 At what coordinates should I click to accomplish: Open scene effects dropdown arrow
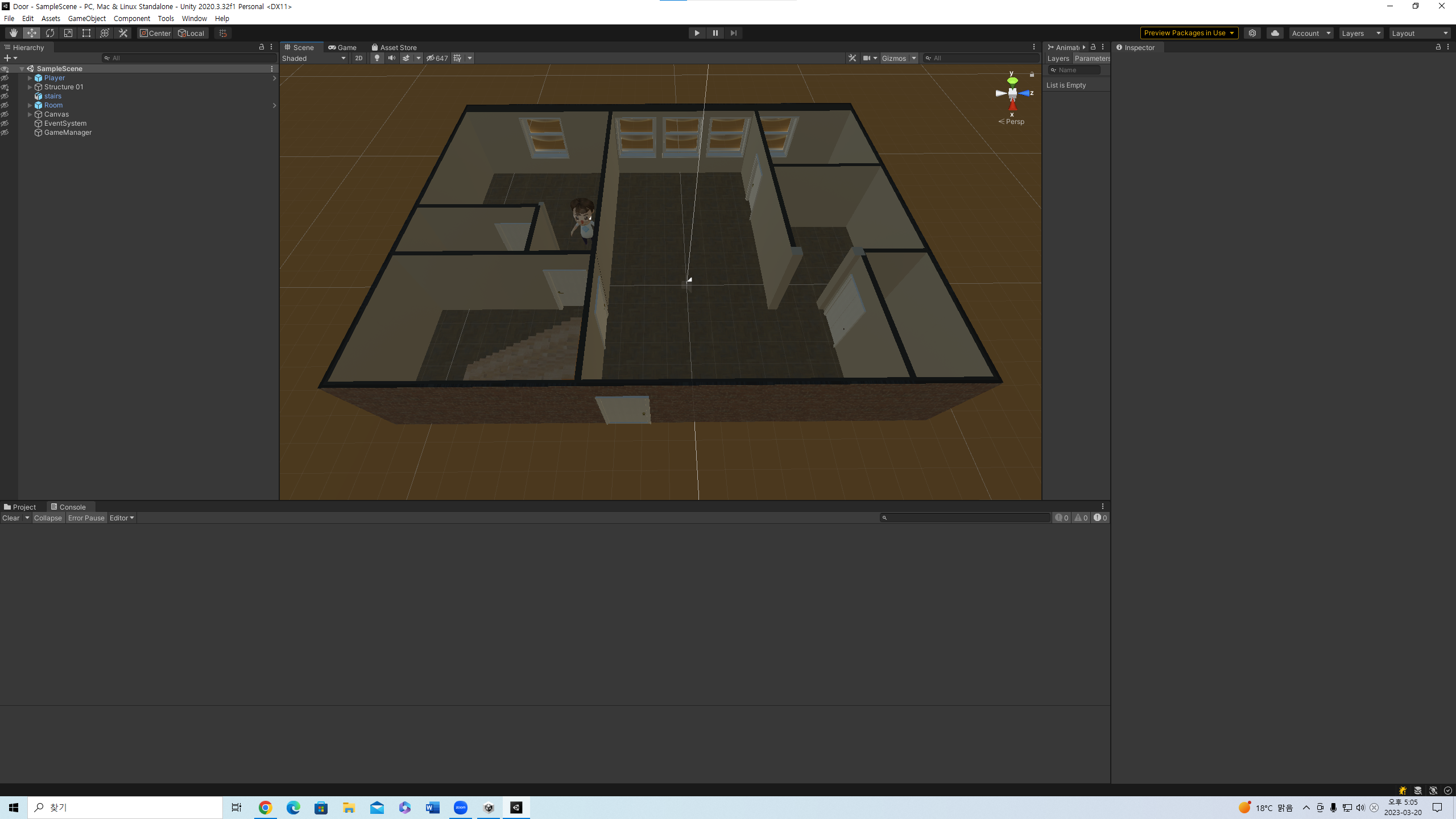(x=419, y=58)
